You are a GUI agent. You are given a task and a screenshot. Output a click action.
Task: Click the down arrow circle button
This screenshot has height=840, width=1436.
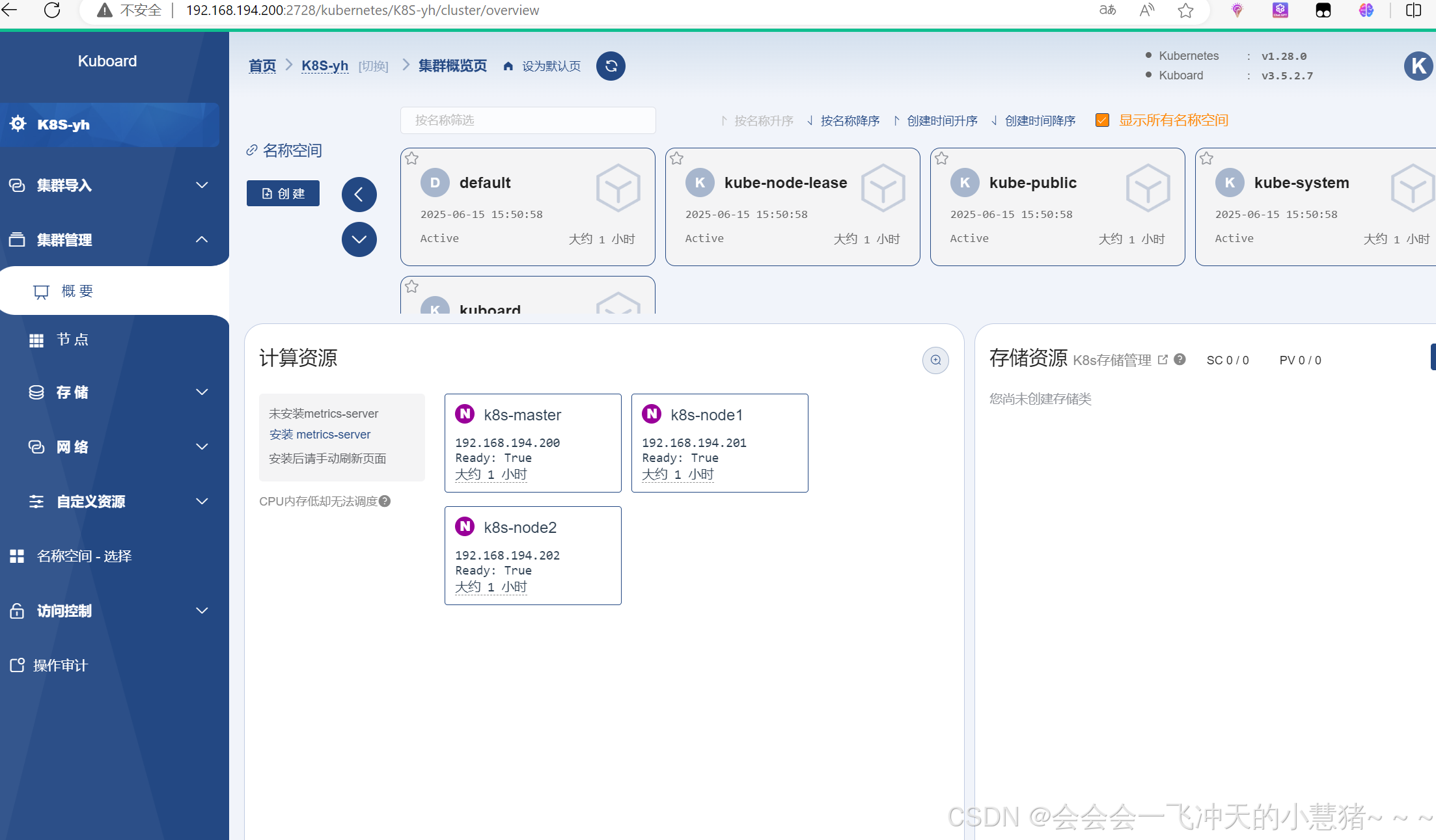click(x=359, y=239)
